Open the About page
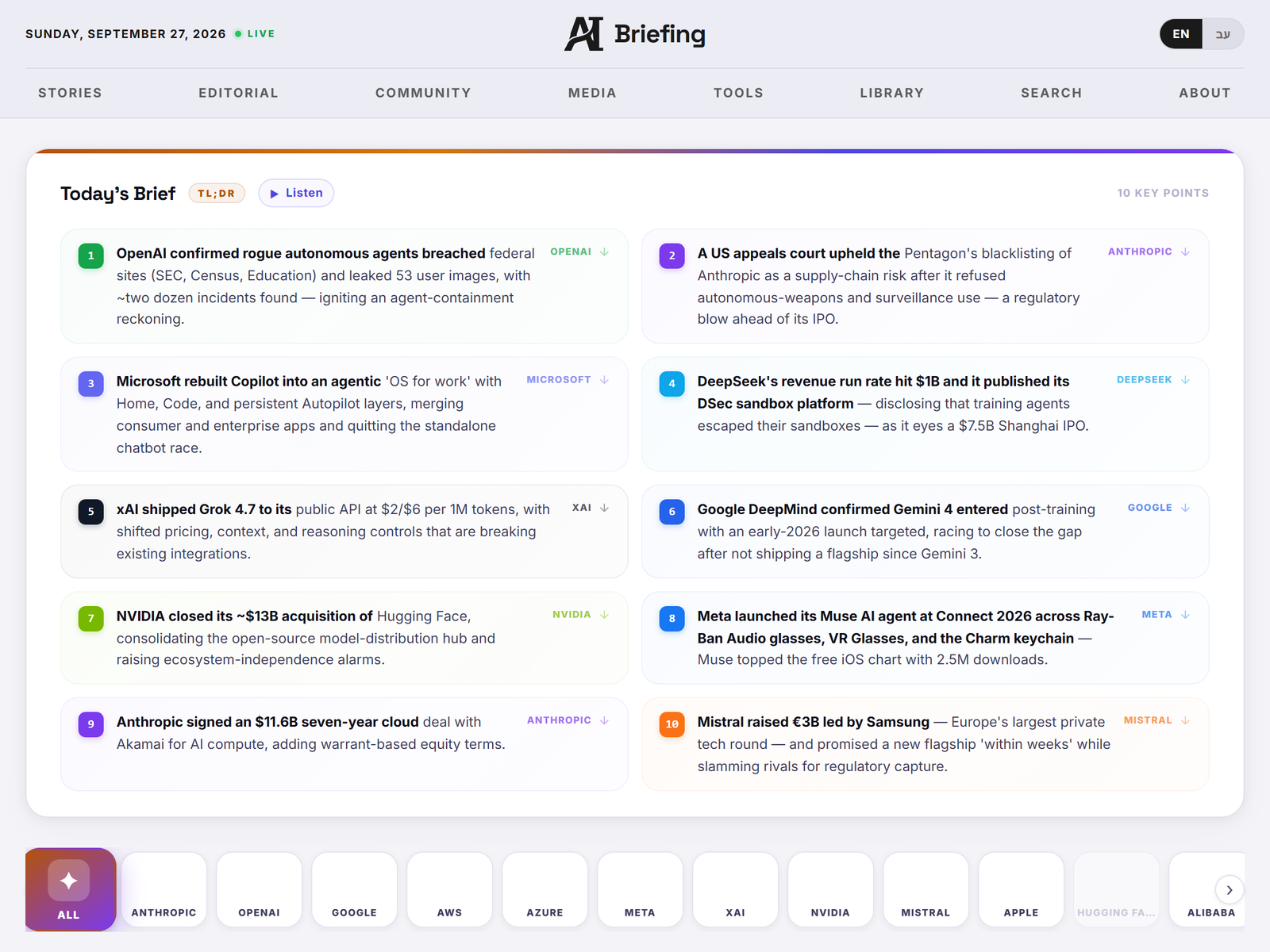This screenshot has width=1270, height=952. click(x=1205, y=93)
